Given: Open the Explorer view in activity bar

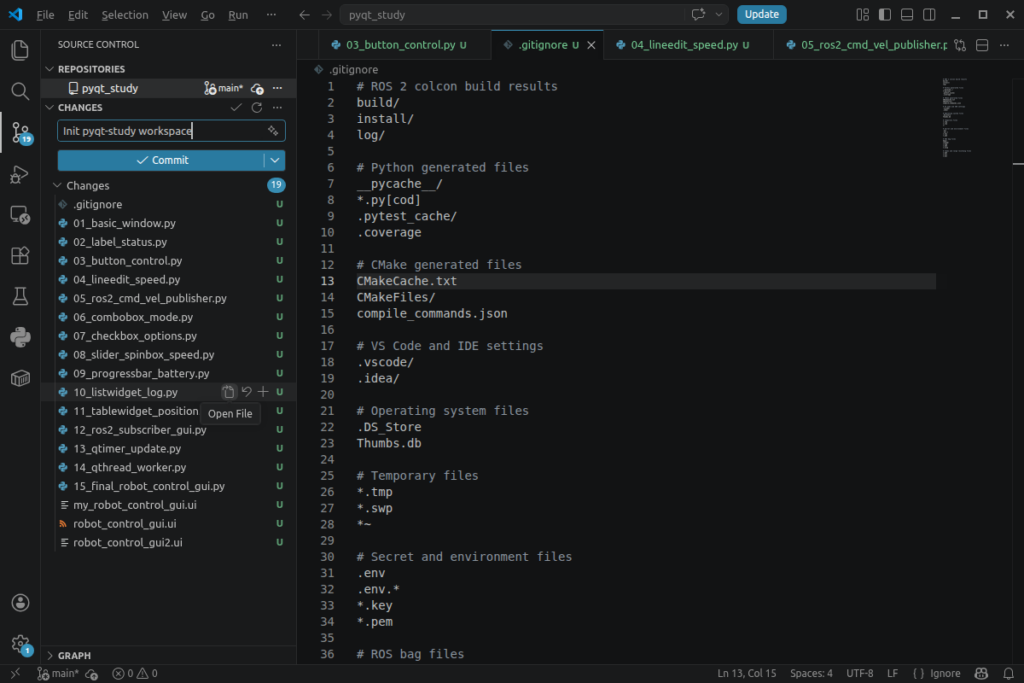Looking at the screenshot, I should (20, 50).
